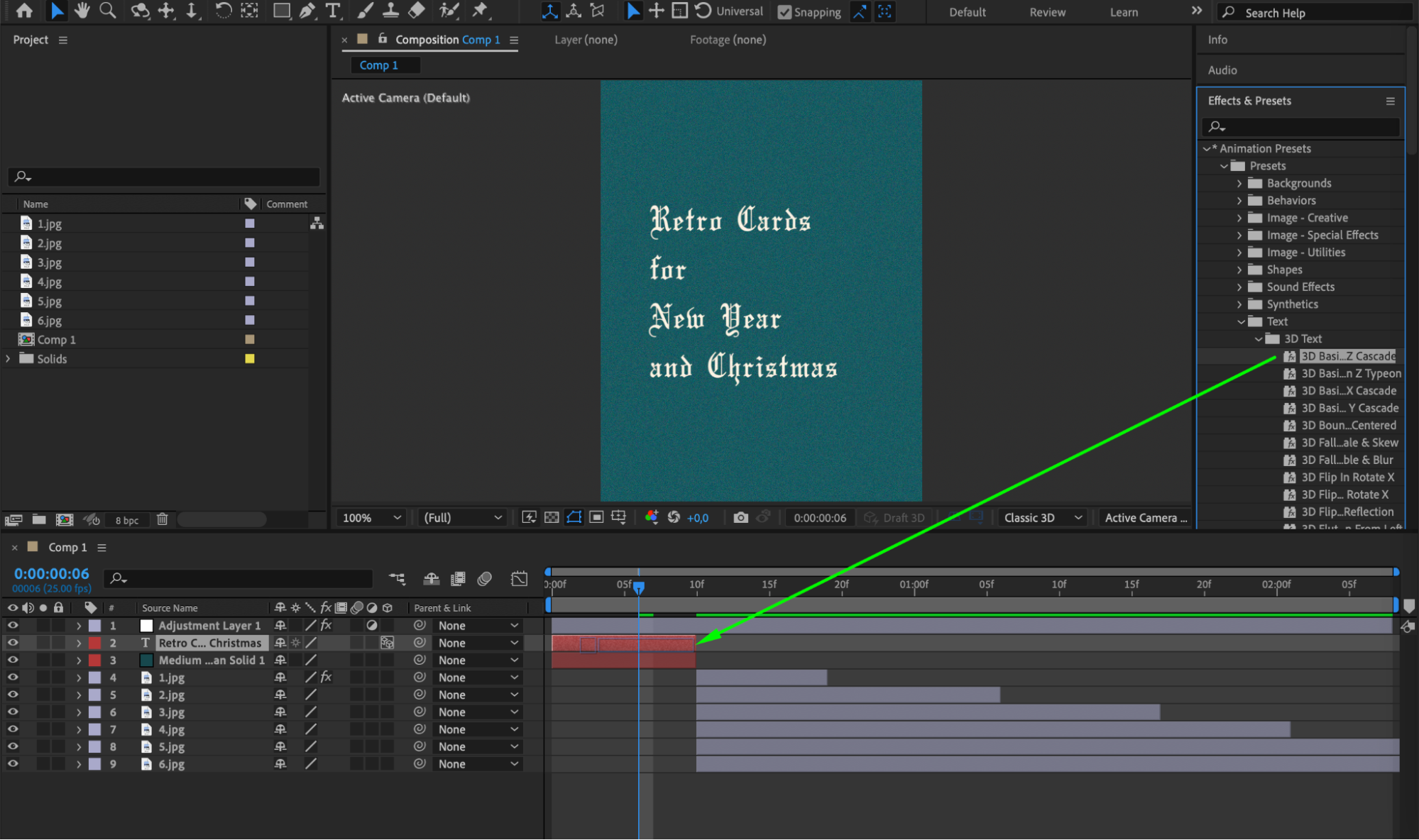Switch to the Review workspace

pos(1047,12)
